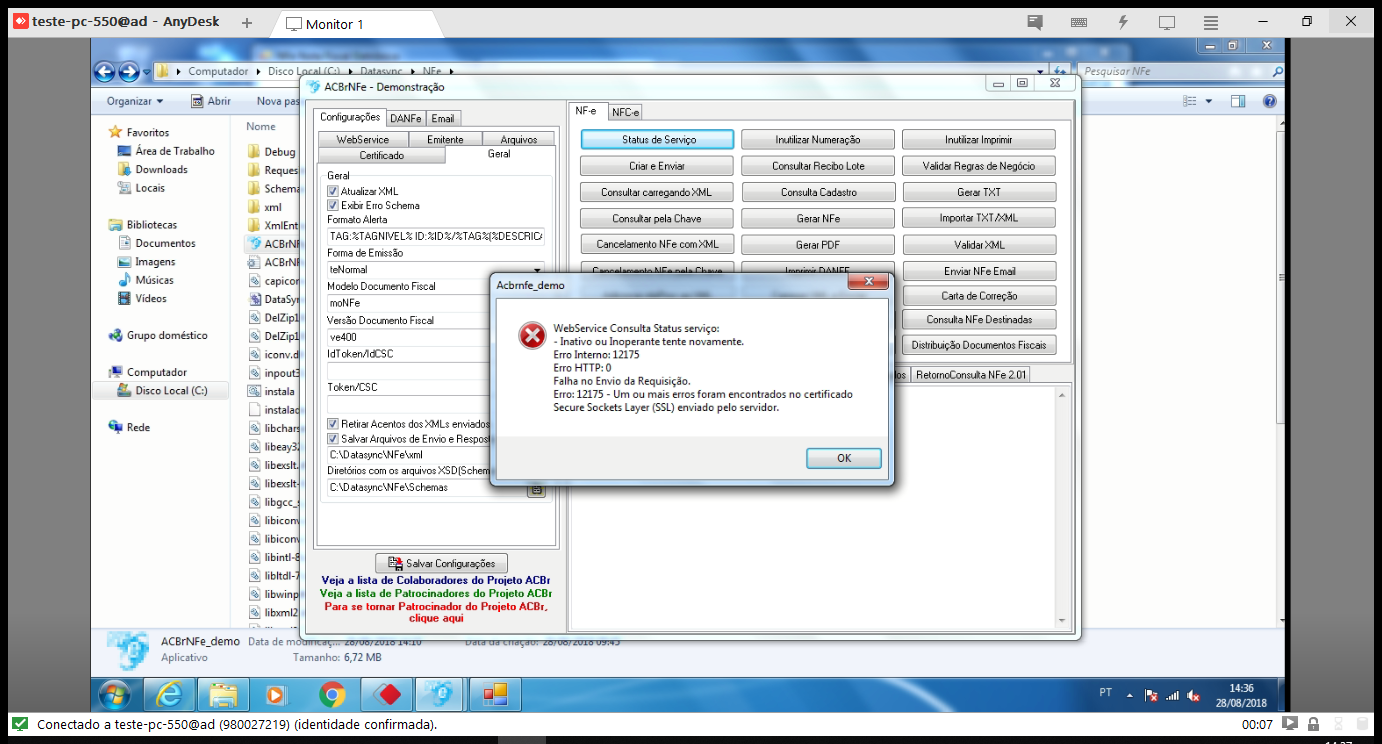Click the AnyDesk lock icon in status bar
The image size is (1382, 744).
[x=1313, y=724]
